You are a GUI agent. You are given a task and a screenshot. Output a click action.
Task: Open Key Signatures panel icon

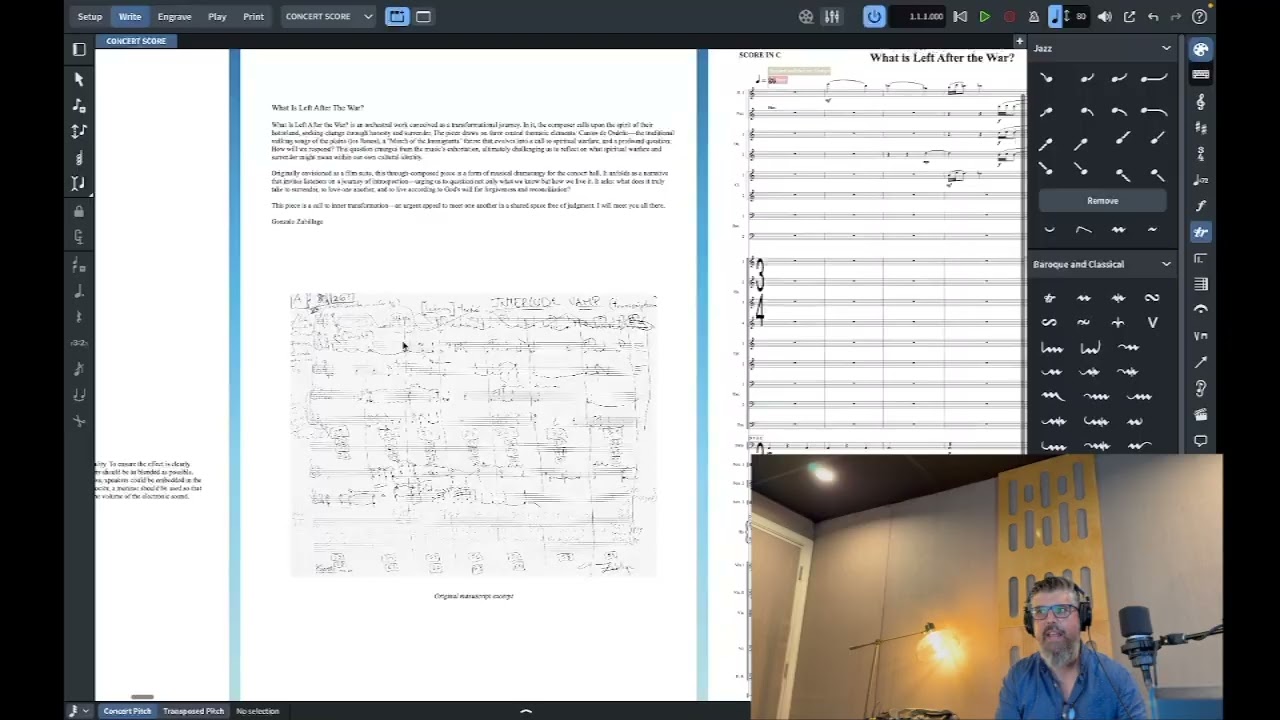[x=1201, y=127]
